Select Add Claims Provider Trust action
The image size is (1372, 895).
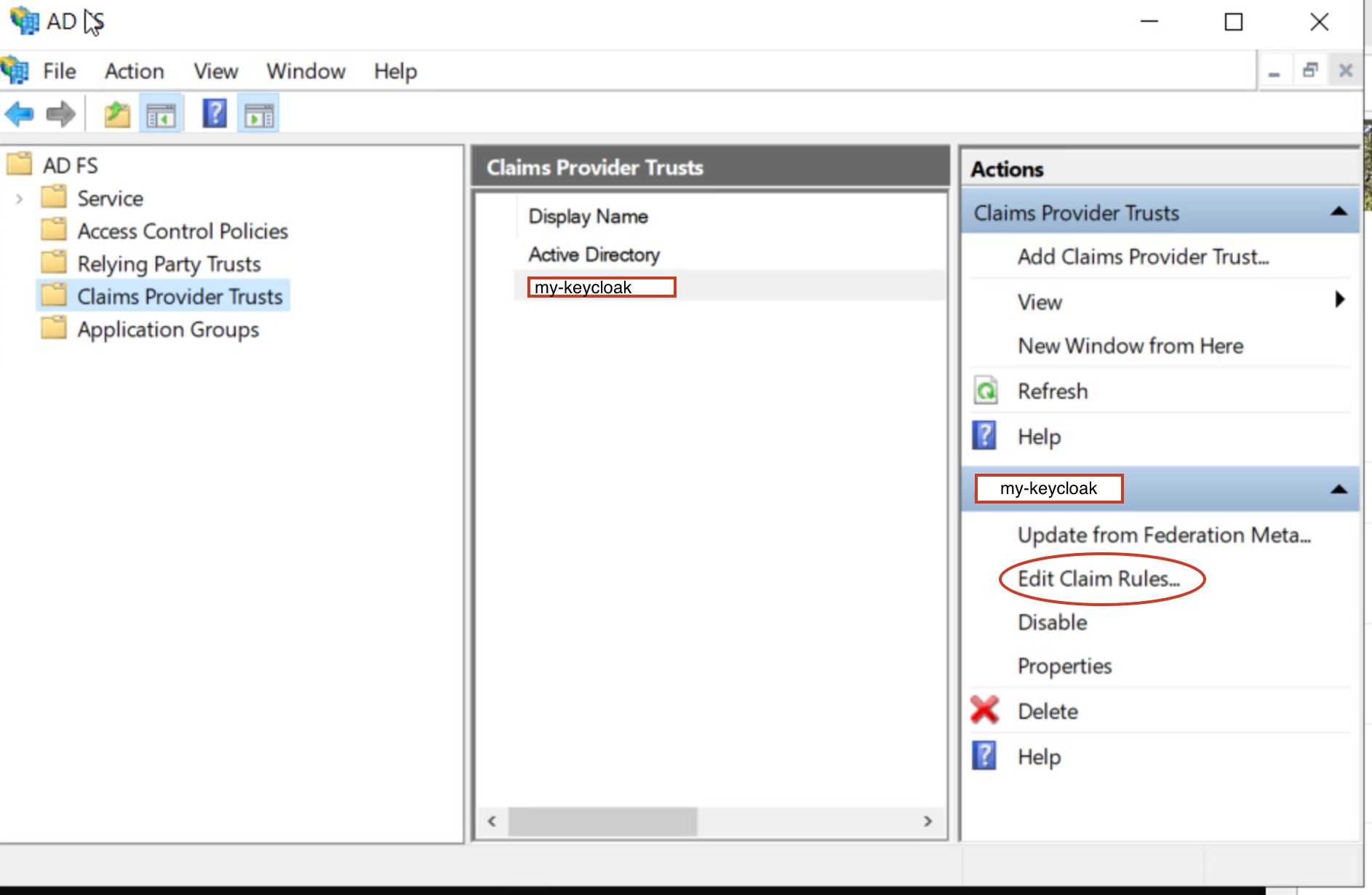tap(1143, 257)
